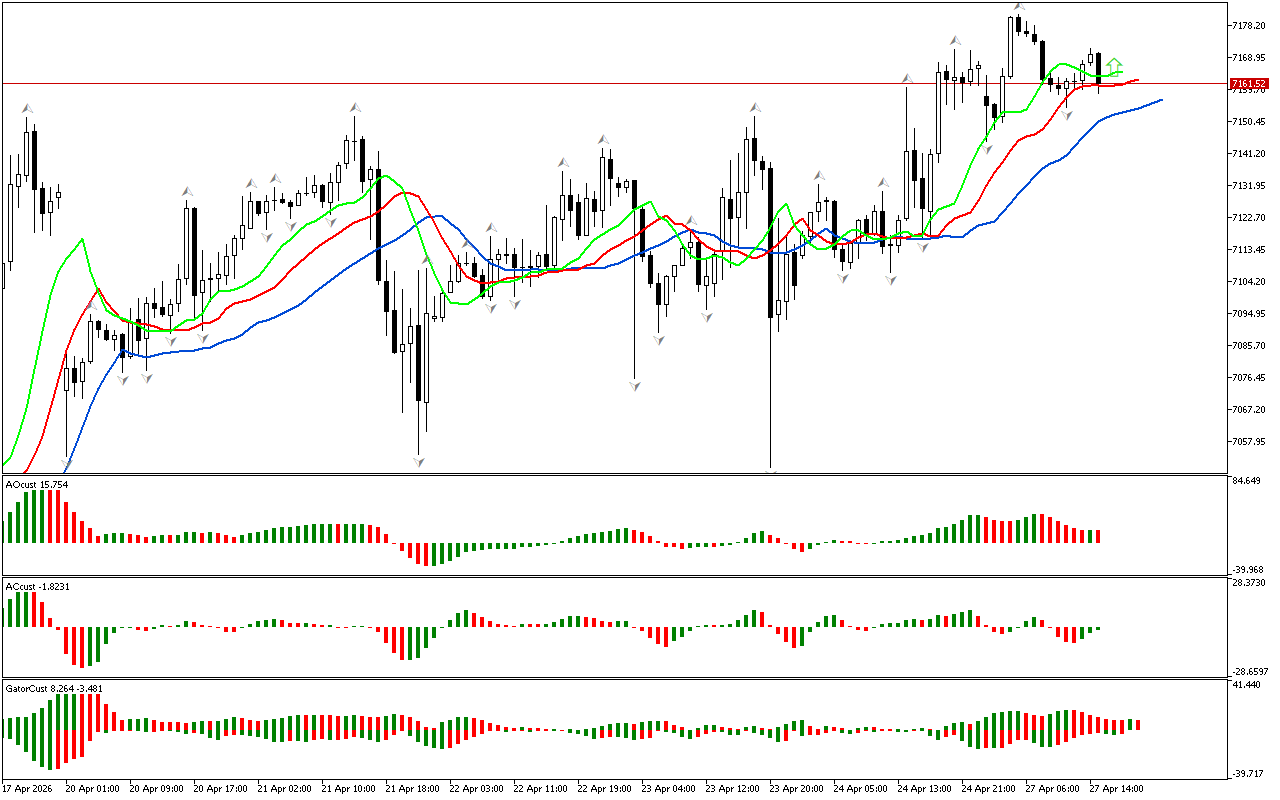Click the down fractal arrow below the 23 Apr 04:00 wick
The height and width of the screenshot is (800, 1280).
(x=634, y=384)
